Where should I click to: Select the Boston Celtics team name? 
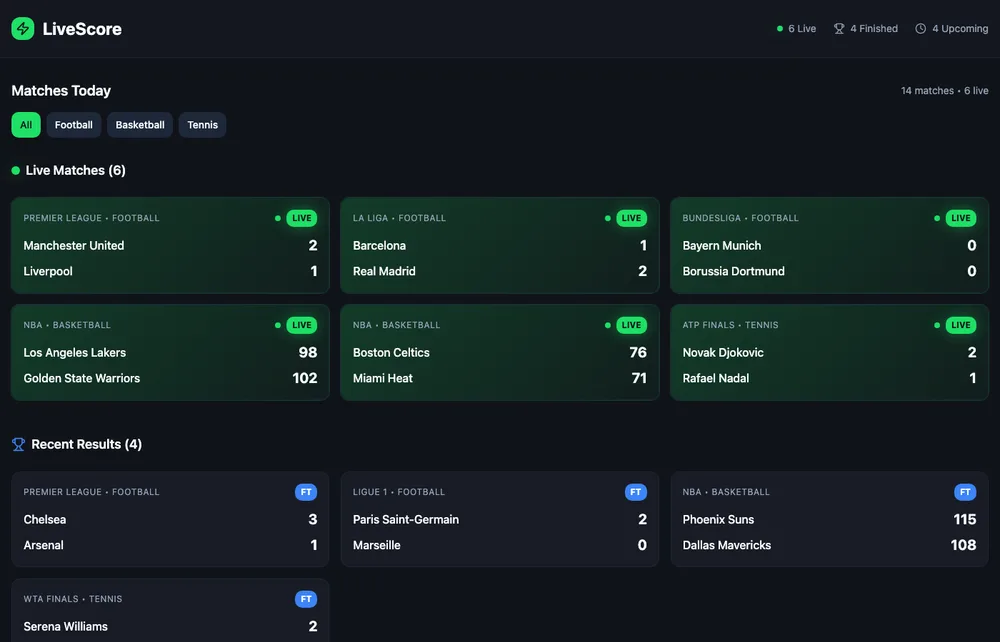click(391, 353)
